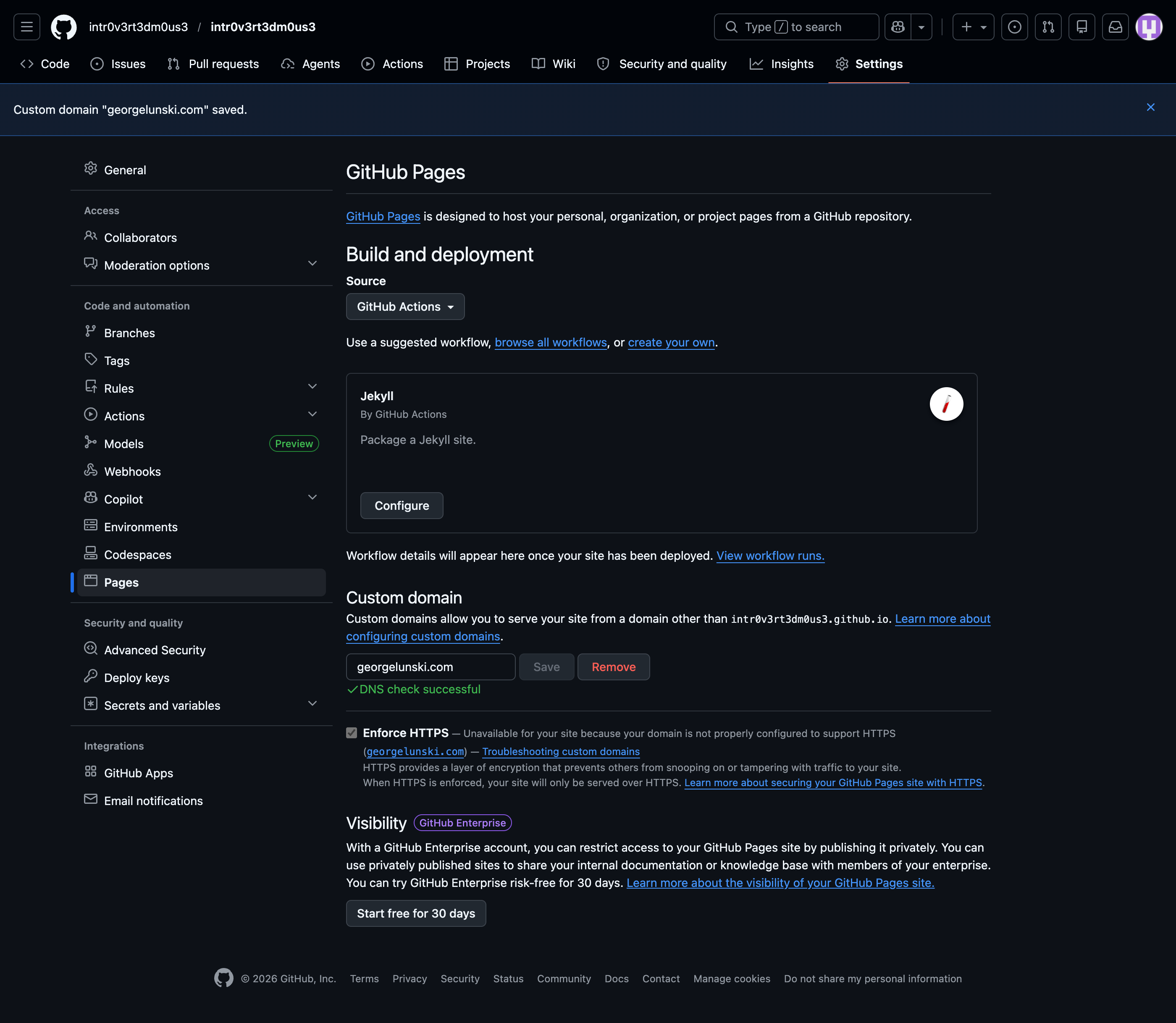Open pull requests icon in header
1176x1023 pixels.
tap(1047, 27)
